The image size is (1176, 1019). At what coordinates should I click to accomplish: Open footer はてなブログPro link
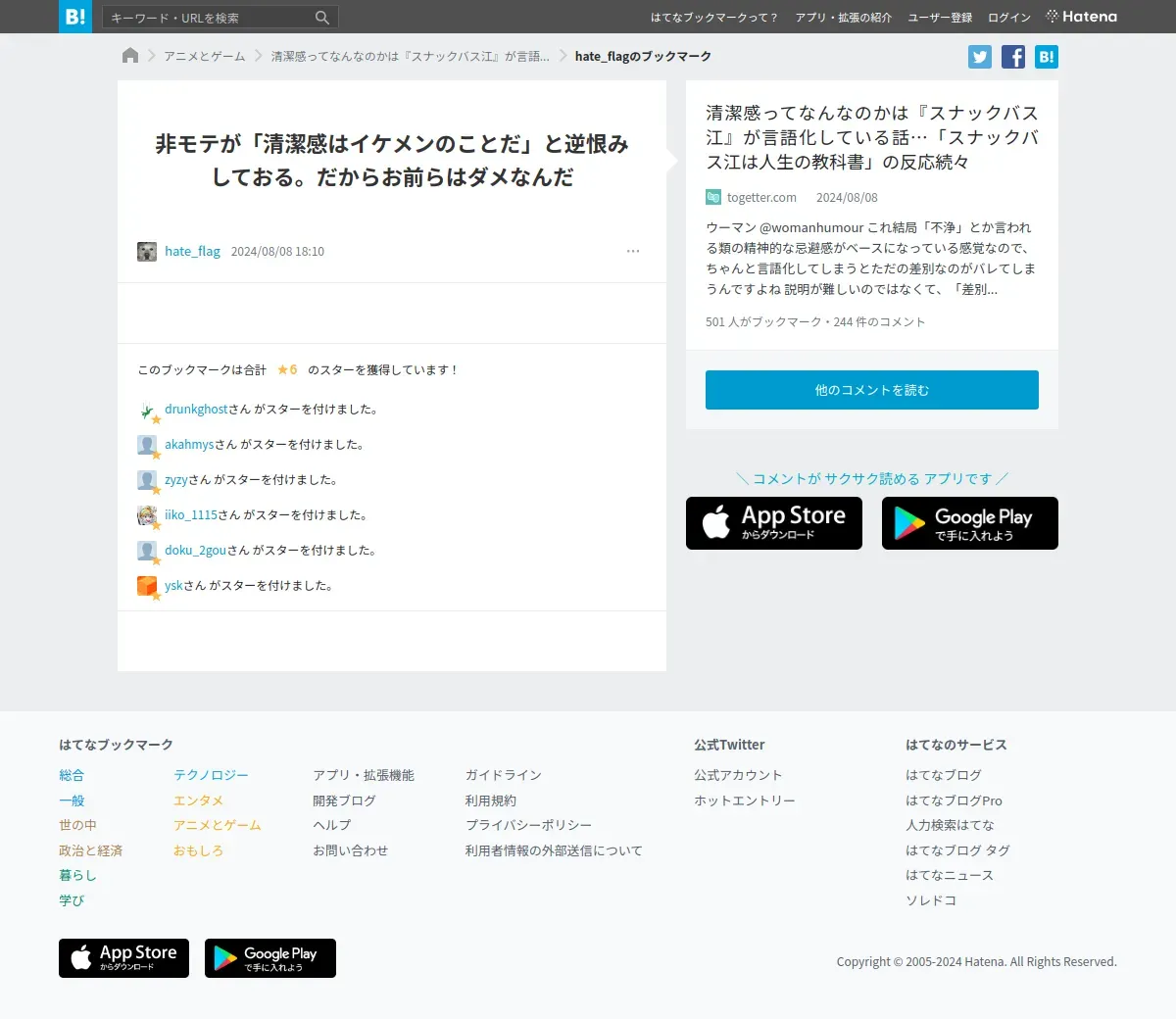[x=954, y=801]
